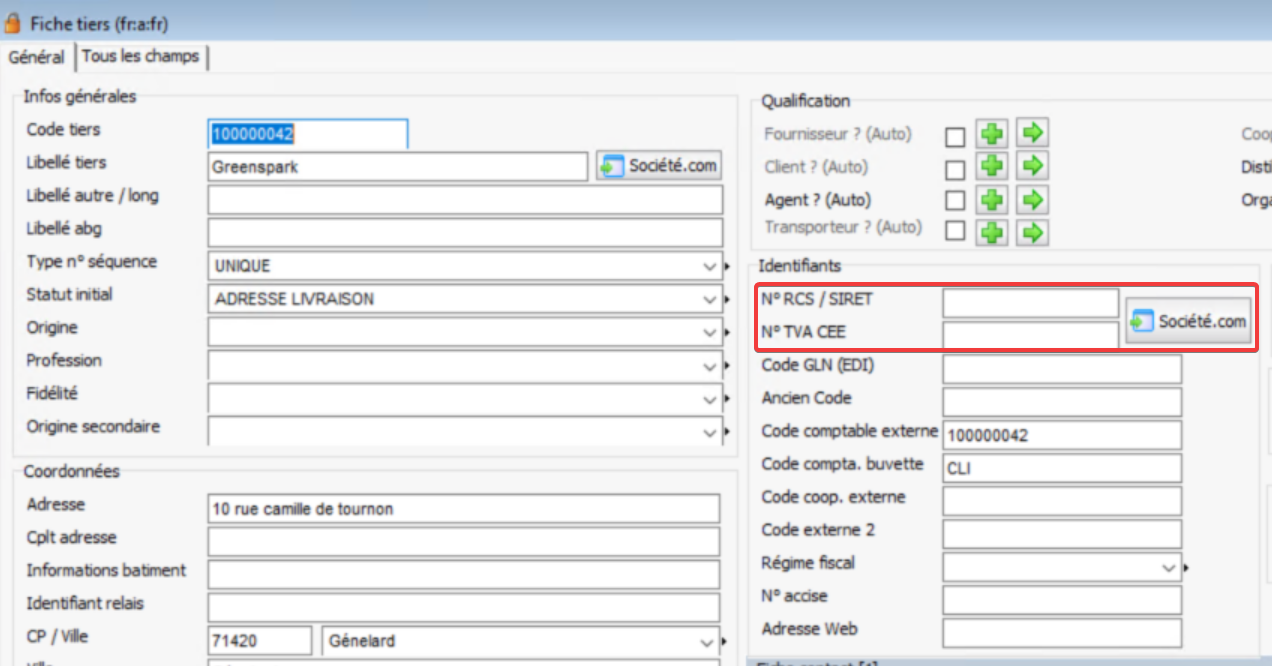This screenshot has height=666, width=1272.
Task: Click green plus icon beside Client
Action: click(991, 167)
